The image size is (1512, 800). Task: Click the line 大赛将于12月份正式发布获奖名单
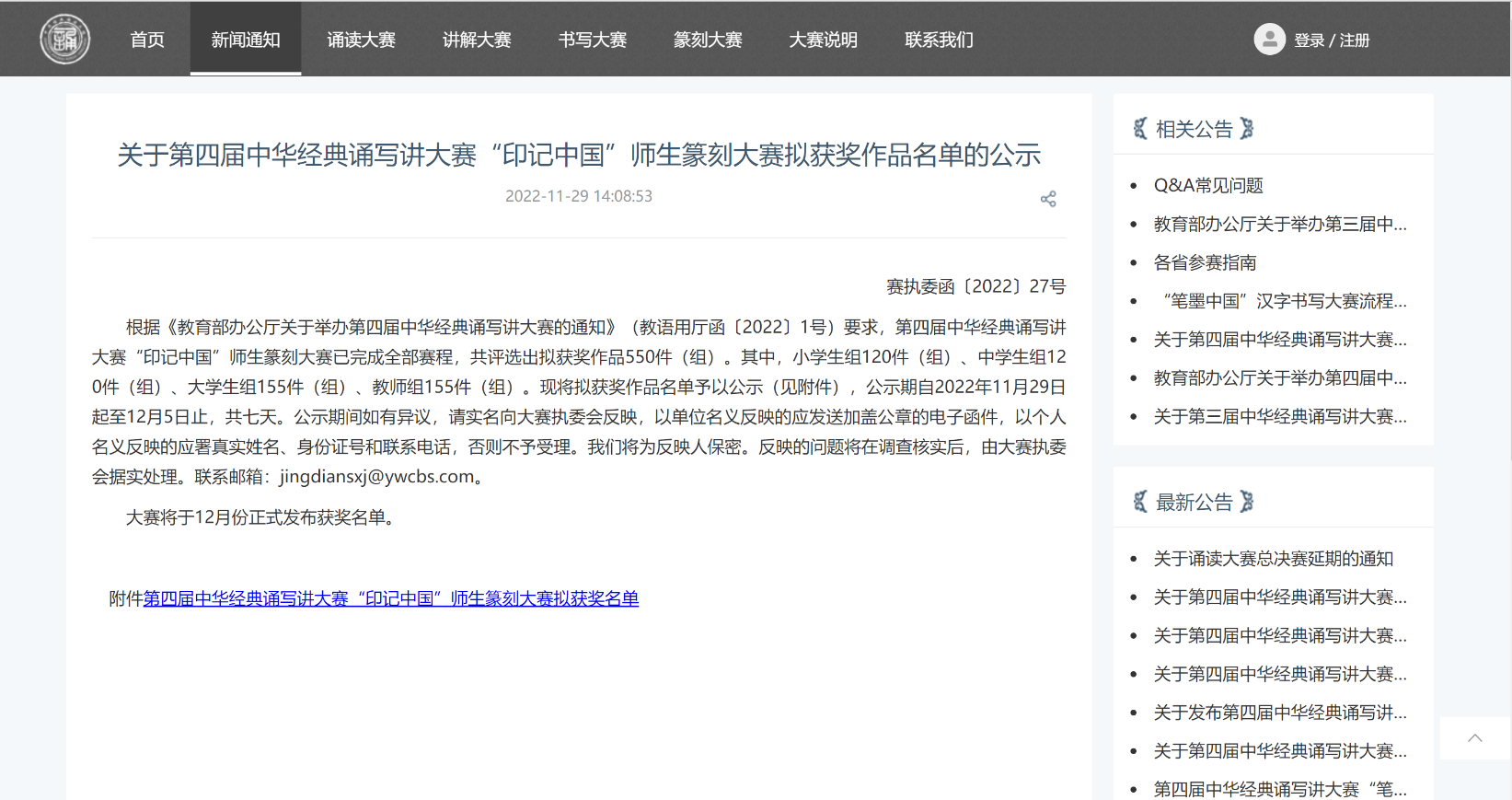point(261,517)
